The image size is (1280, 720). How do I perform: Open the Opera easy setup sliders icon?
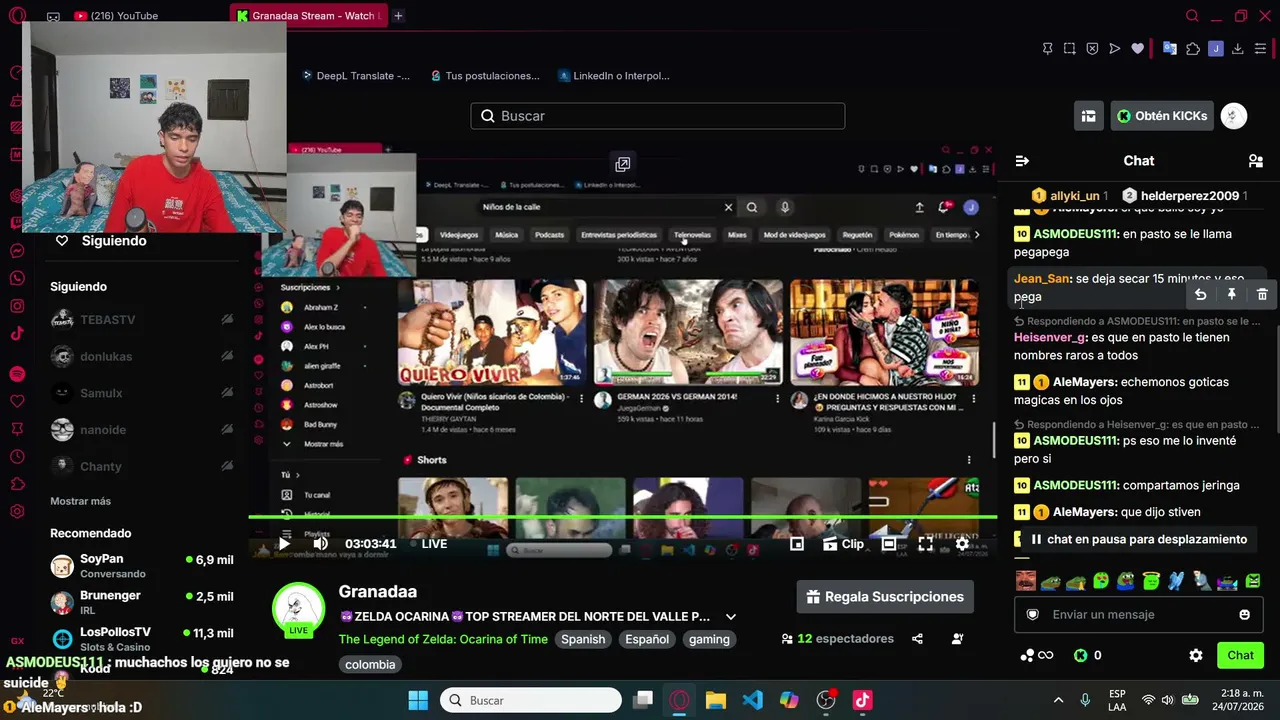coord(1261,48)
